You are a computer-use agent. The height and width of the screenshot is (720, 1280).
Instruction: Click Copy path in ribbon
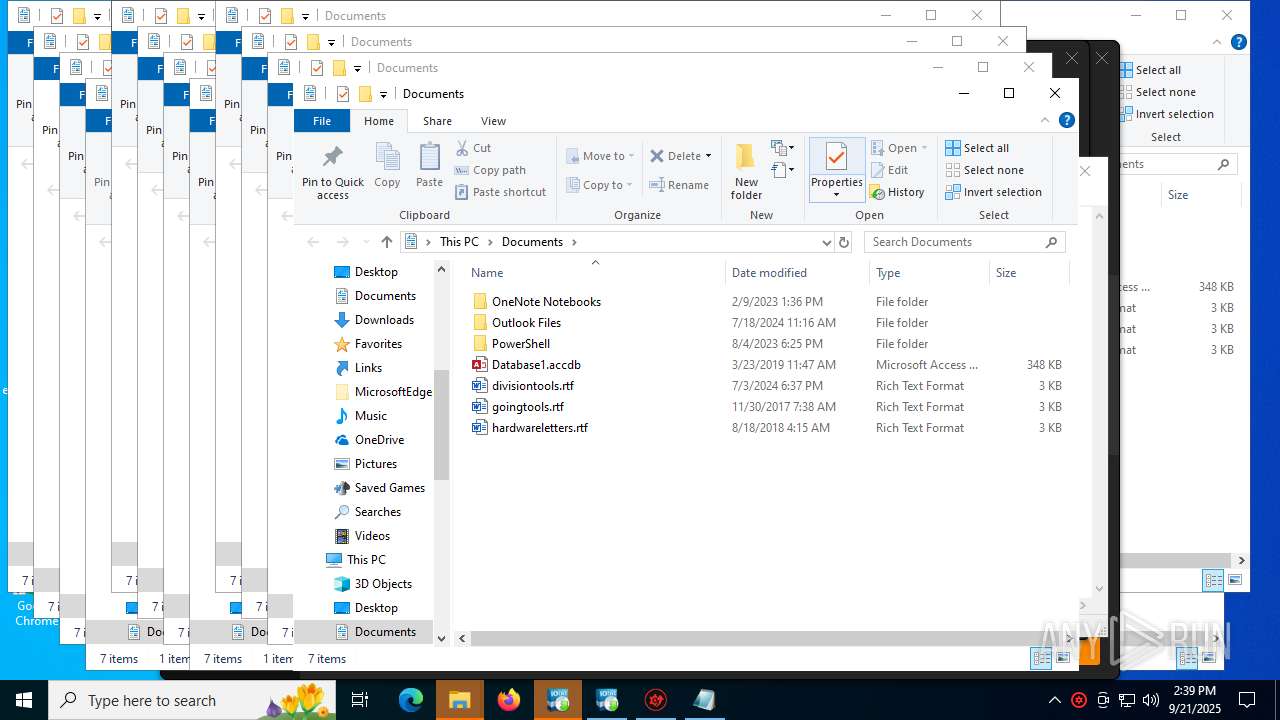pyautogui.click(x=490, y=170)
